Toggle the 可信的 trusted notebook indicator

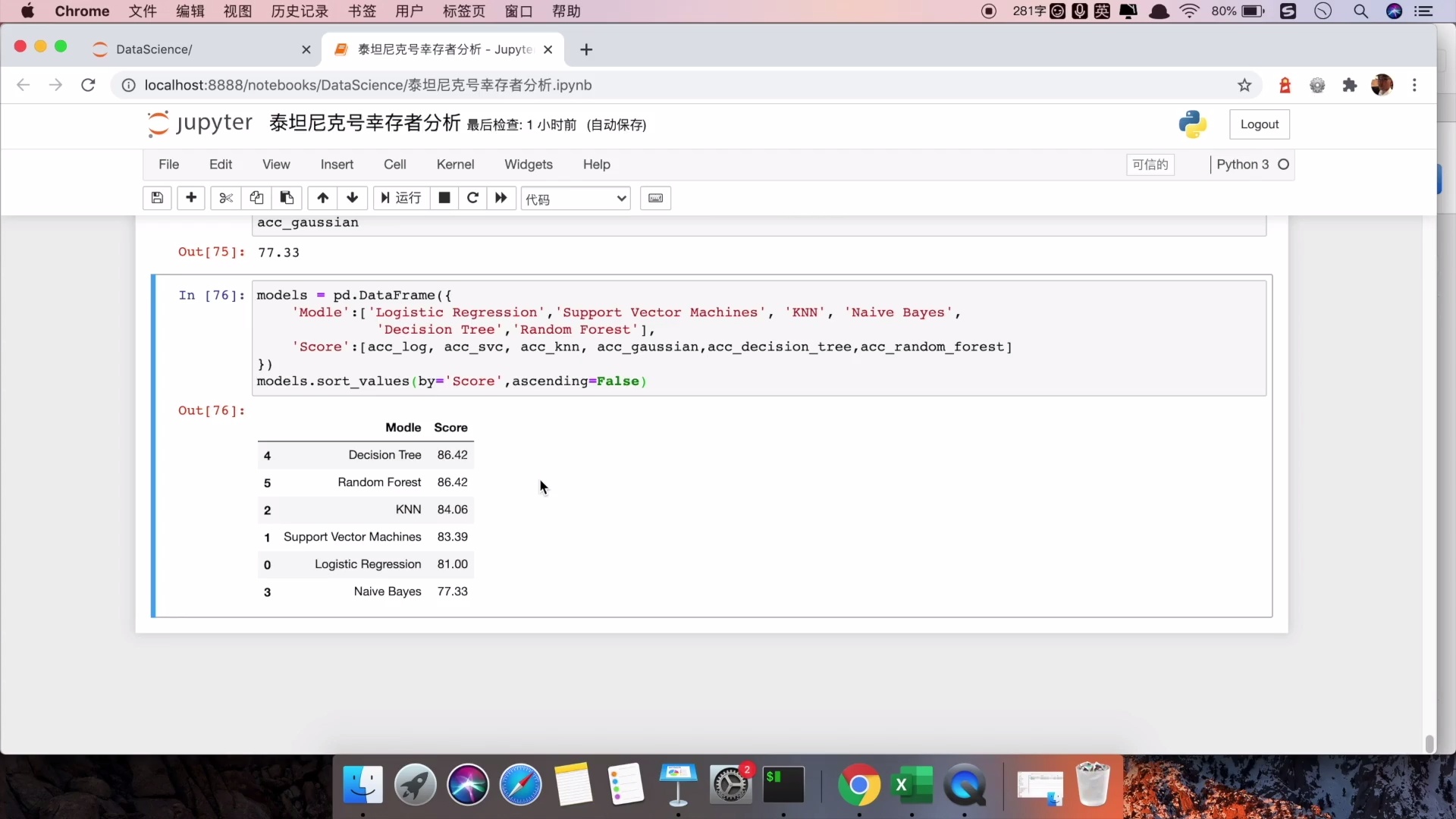[x=1150, y=165]
